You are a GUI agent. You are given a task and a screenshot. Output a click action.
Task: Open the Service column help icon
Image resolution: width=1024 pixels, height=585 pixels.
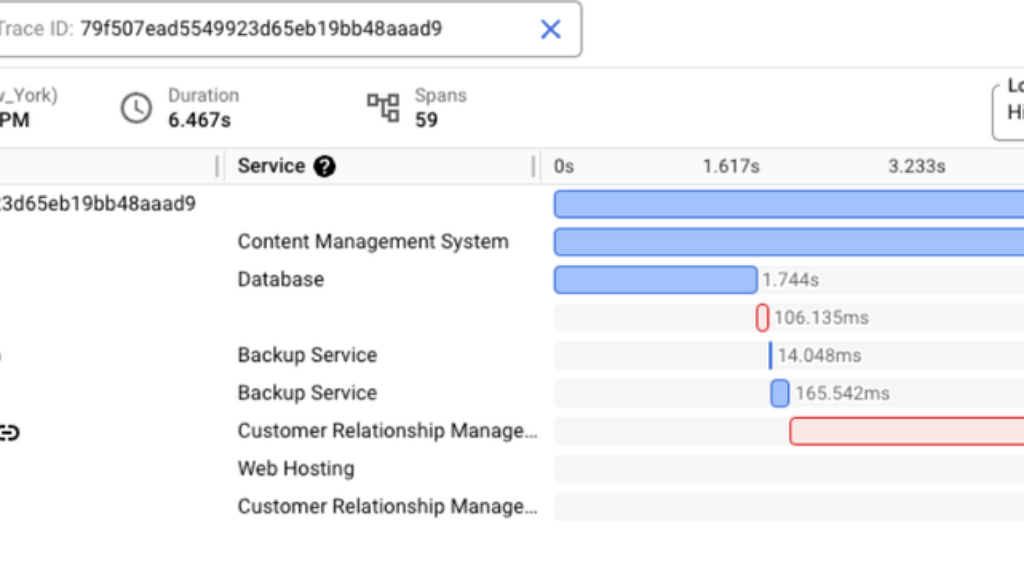point(324,167)
